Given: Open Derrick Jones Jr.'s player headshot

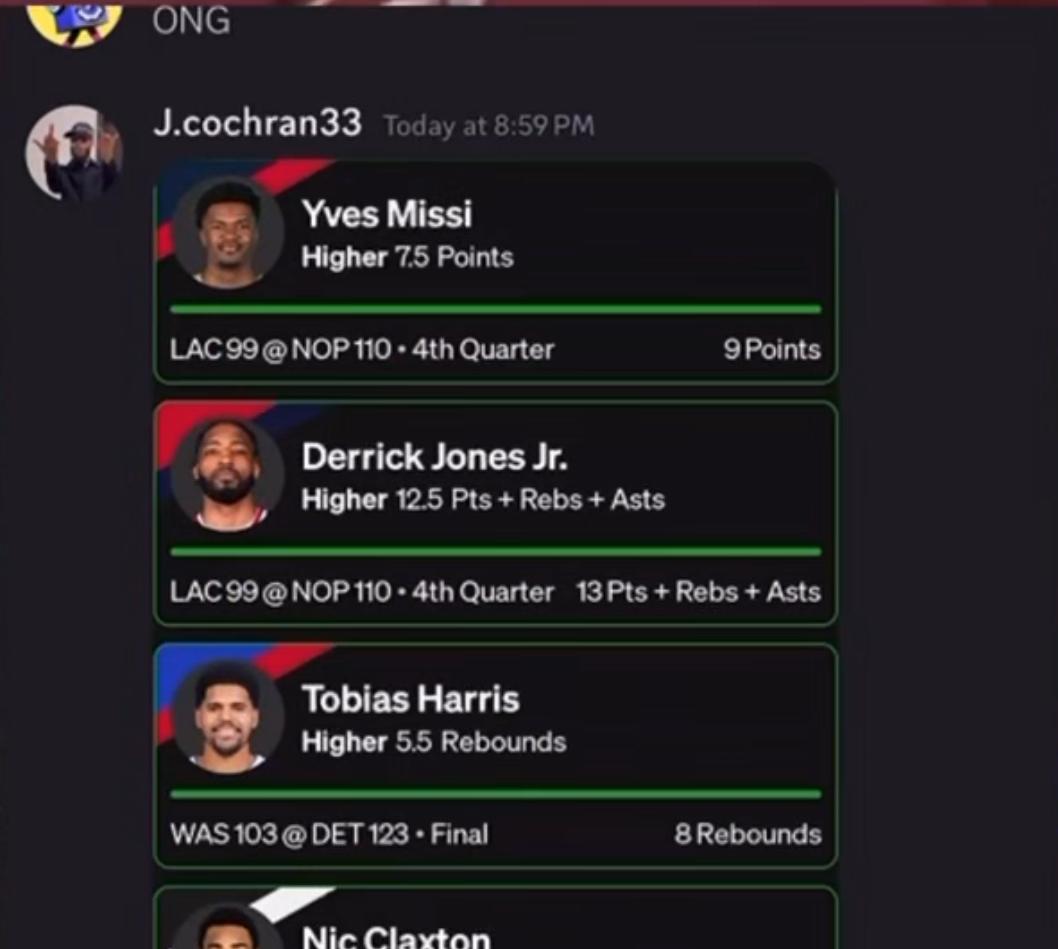Looking at the screenshot, I should point(228,475).
